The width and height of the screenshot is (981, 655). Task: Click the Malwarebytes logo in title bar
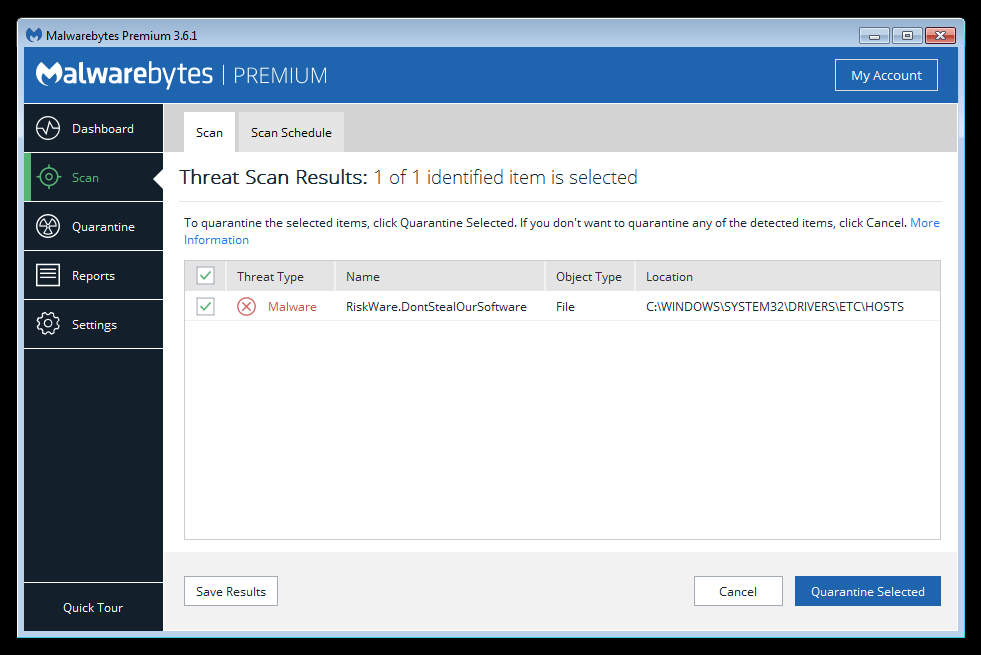click(34, 36)
